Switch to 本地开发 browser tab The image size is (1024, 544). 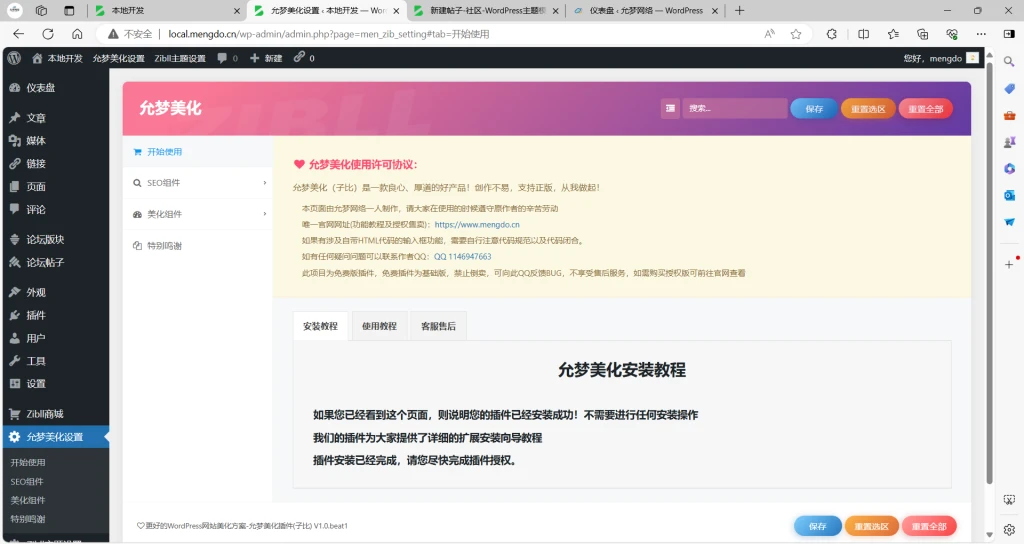pos(167,10)
